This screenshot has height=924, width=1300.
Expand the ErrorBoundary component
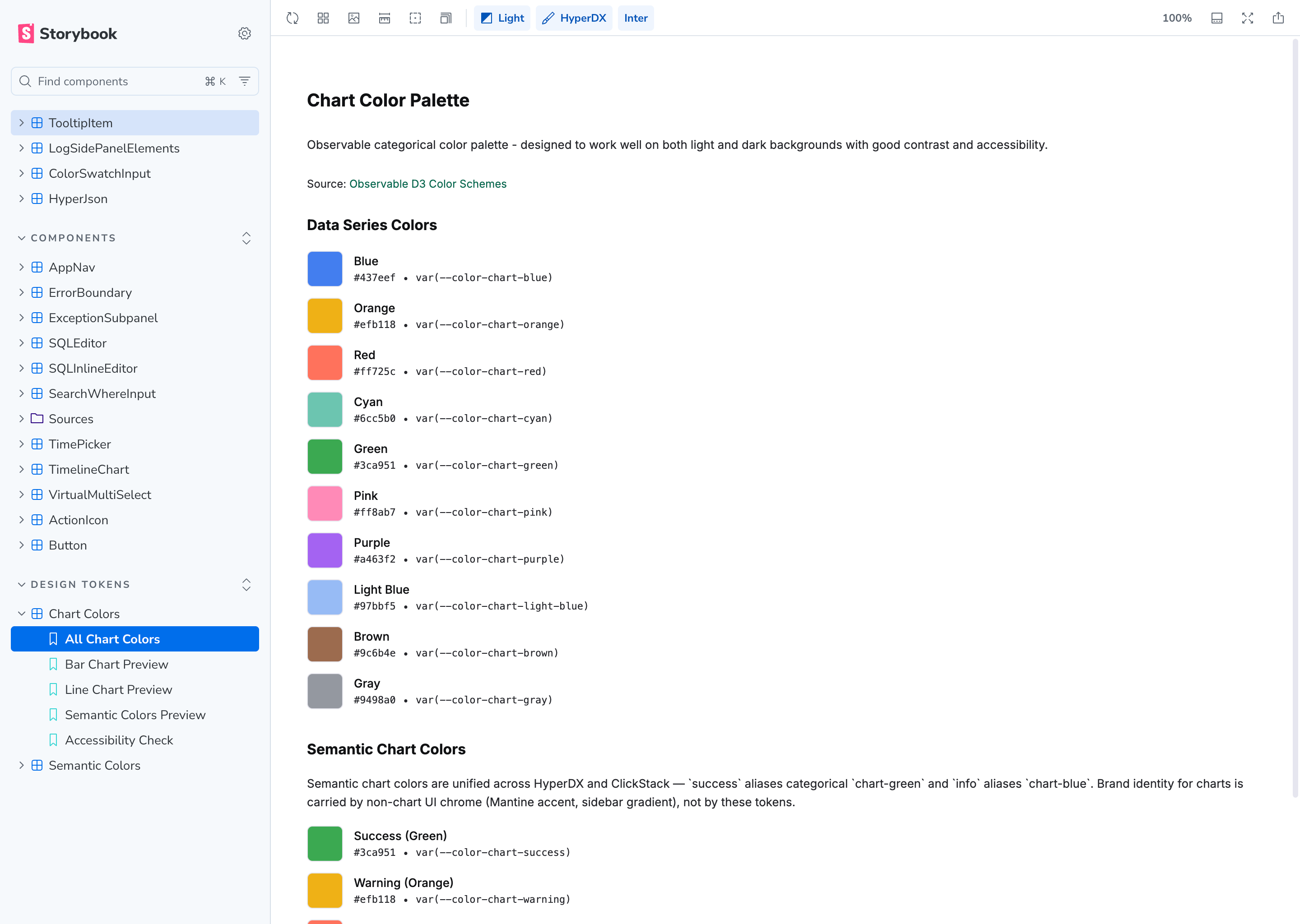22,292
